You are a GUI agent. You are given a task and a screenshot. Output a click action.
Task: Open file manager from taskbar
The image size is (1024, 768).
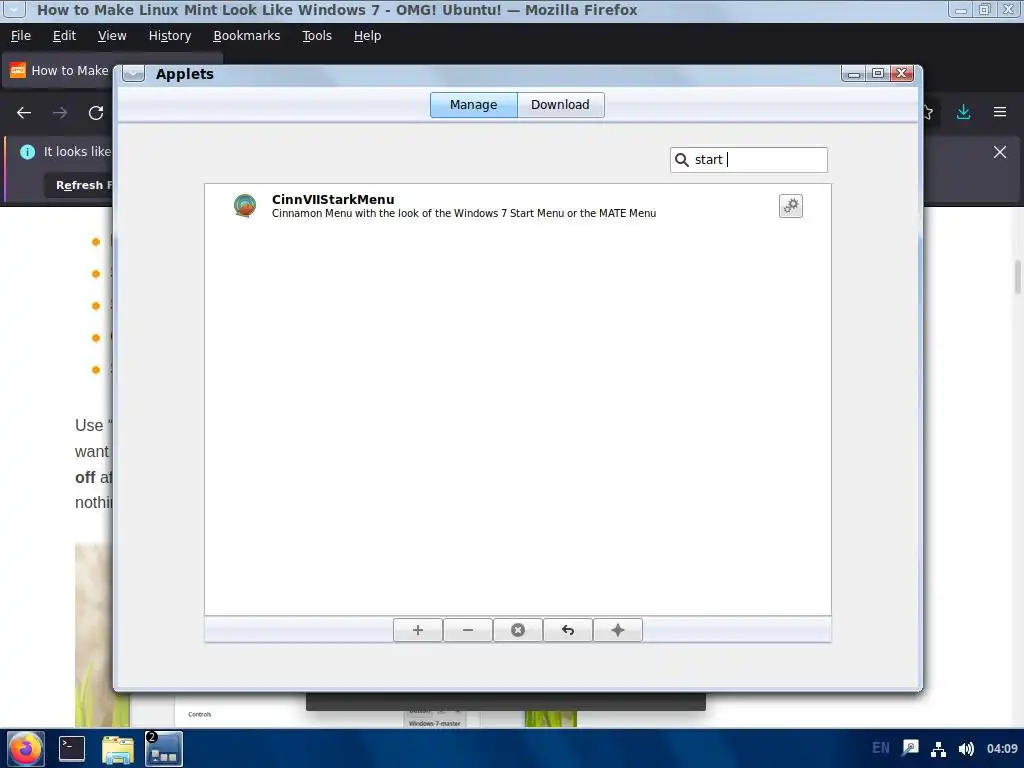(x=118, y=749)
